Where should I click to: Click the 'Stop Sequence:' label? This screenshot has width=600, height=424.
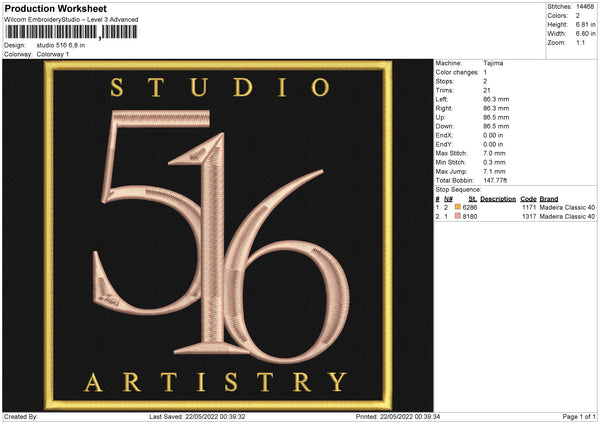point(458,190)
